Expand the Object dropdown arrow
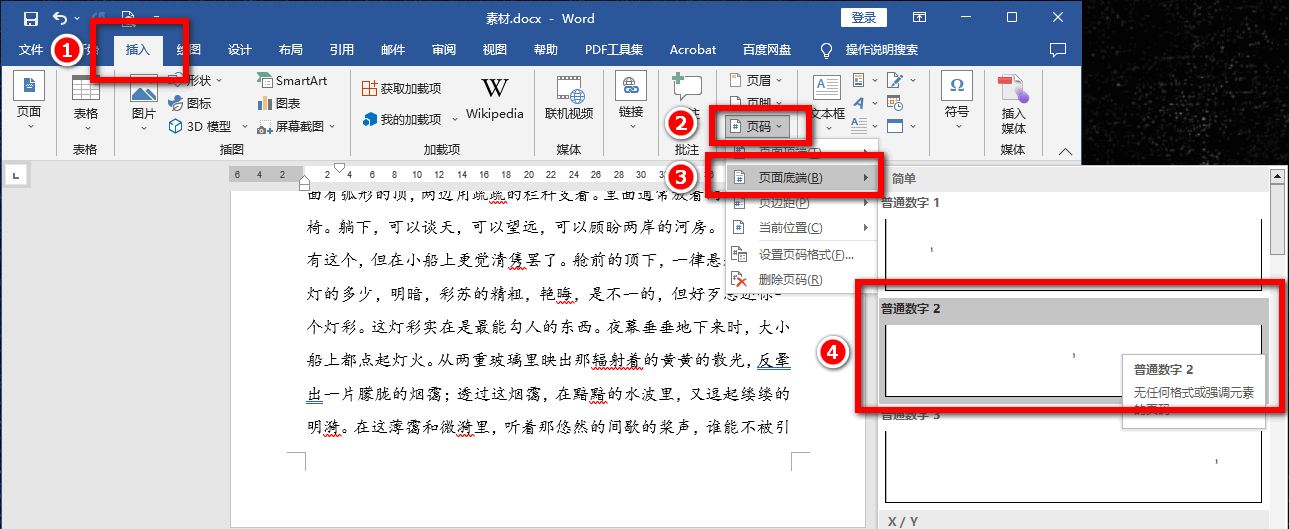This screenshot has width=1289, height=529. pos(912,126)
